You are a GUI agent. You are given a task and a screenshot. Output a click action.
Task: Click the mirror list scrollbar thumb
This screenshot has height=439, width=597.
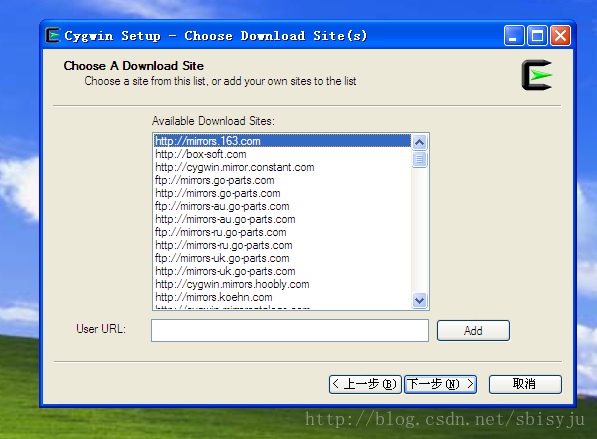(x=420, y=159)
